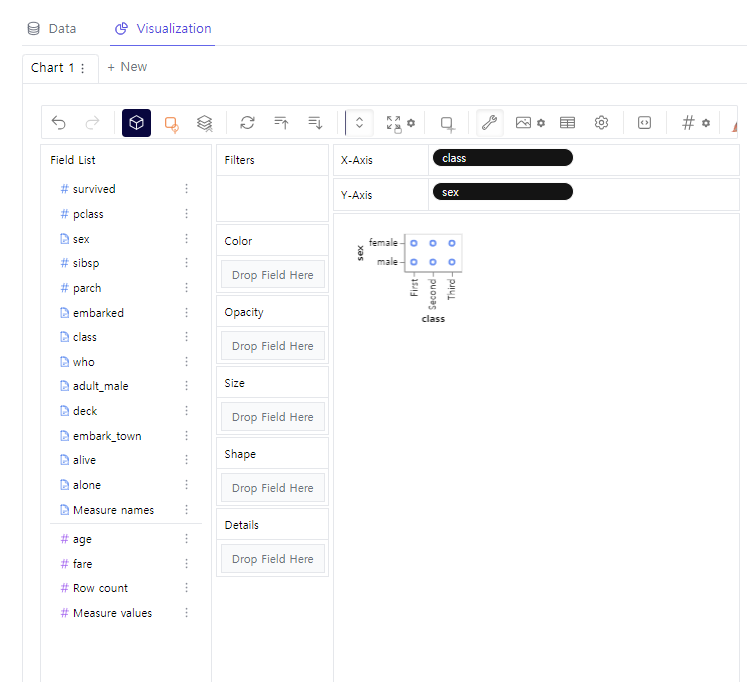
Task: Switch to the Visualization tab
Action: coord(163,29)
